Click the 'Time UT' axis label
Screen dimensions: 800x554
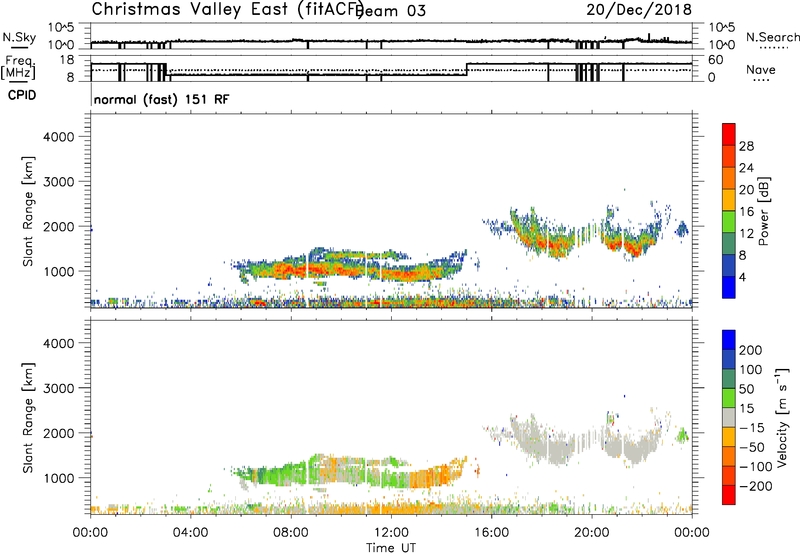391,548
